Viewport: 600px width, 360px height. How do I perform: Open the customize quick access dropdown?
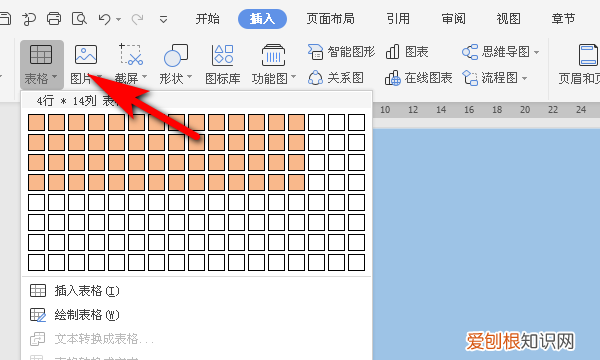coord(163,19)
